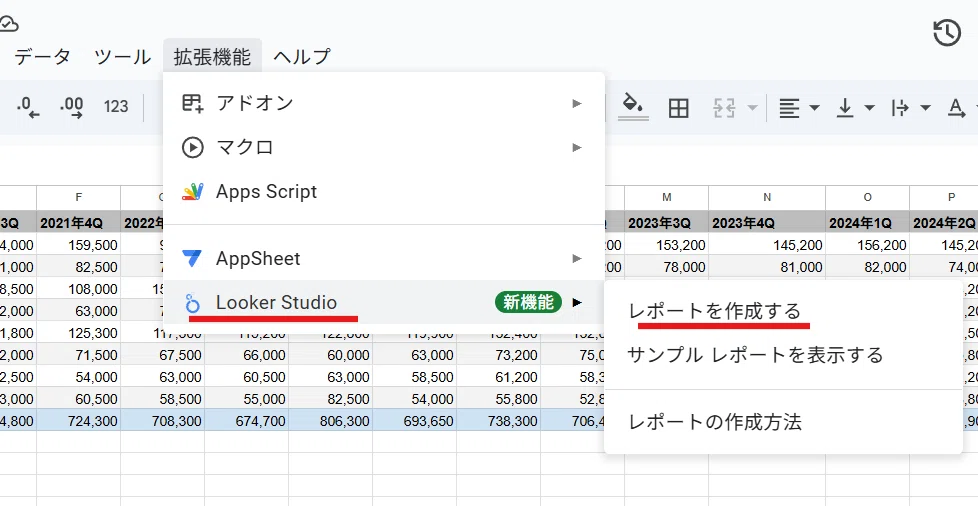Expand the vertical align dropdown arrow
The image size is (978, 506).
[x=869, y=108]
